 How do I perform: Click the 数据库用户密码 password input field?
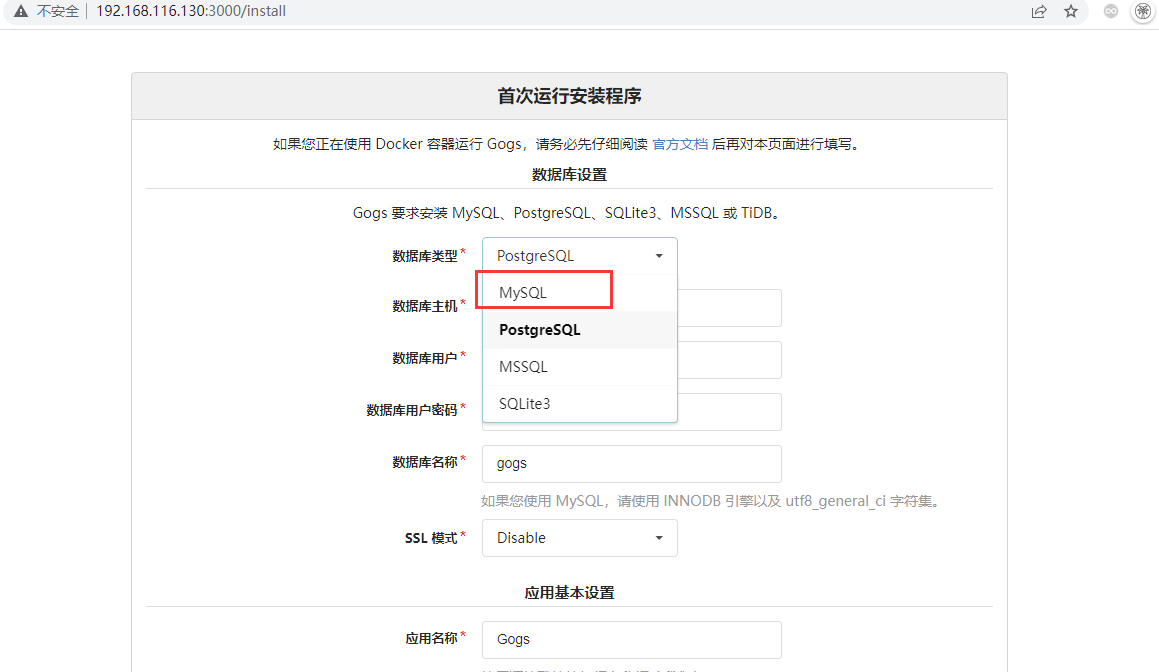pos(729,412)
